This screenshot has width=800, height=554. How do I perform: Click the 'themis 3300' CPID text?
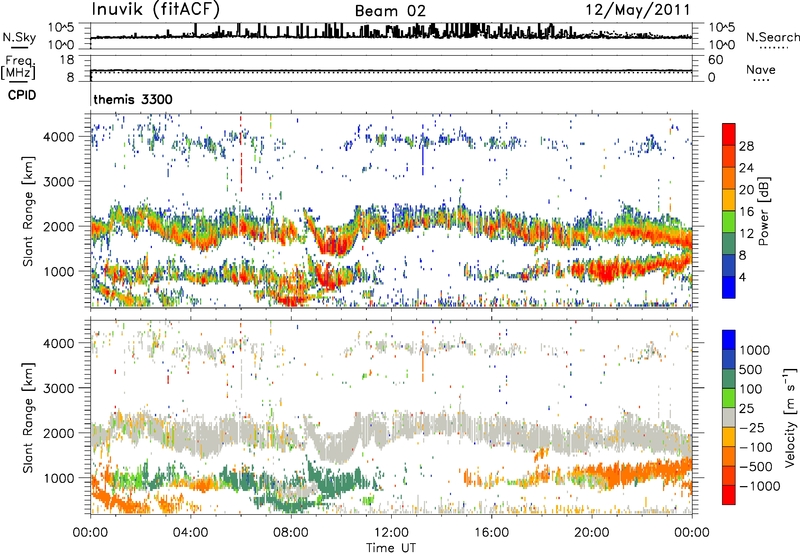[133, 99]
